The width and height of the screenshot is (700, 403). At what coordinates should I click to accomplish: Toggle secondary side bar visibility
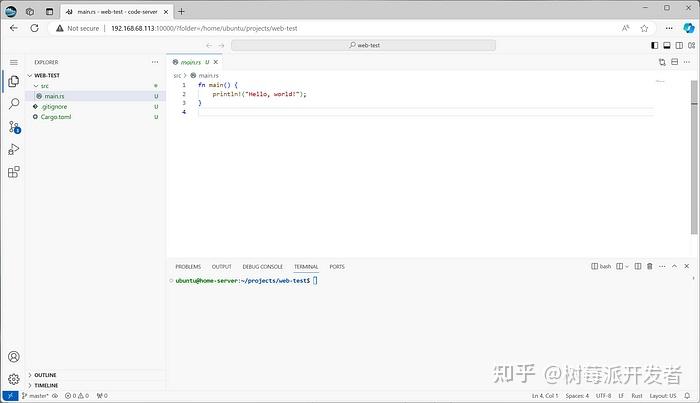click(679, 45)
